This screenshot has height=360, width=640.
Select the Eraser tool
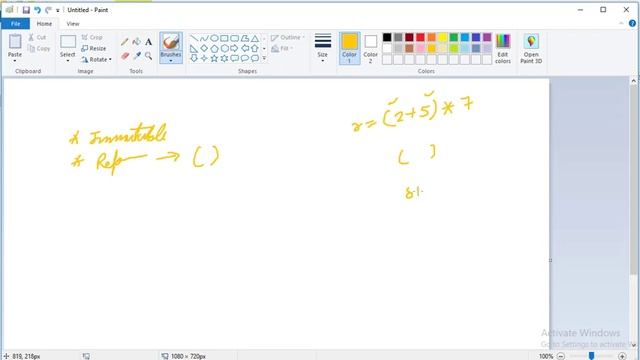coord(125,56)
